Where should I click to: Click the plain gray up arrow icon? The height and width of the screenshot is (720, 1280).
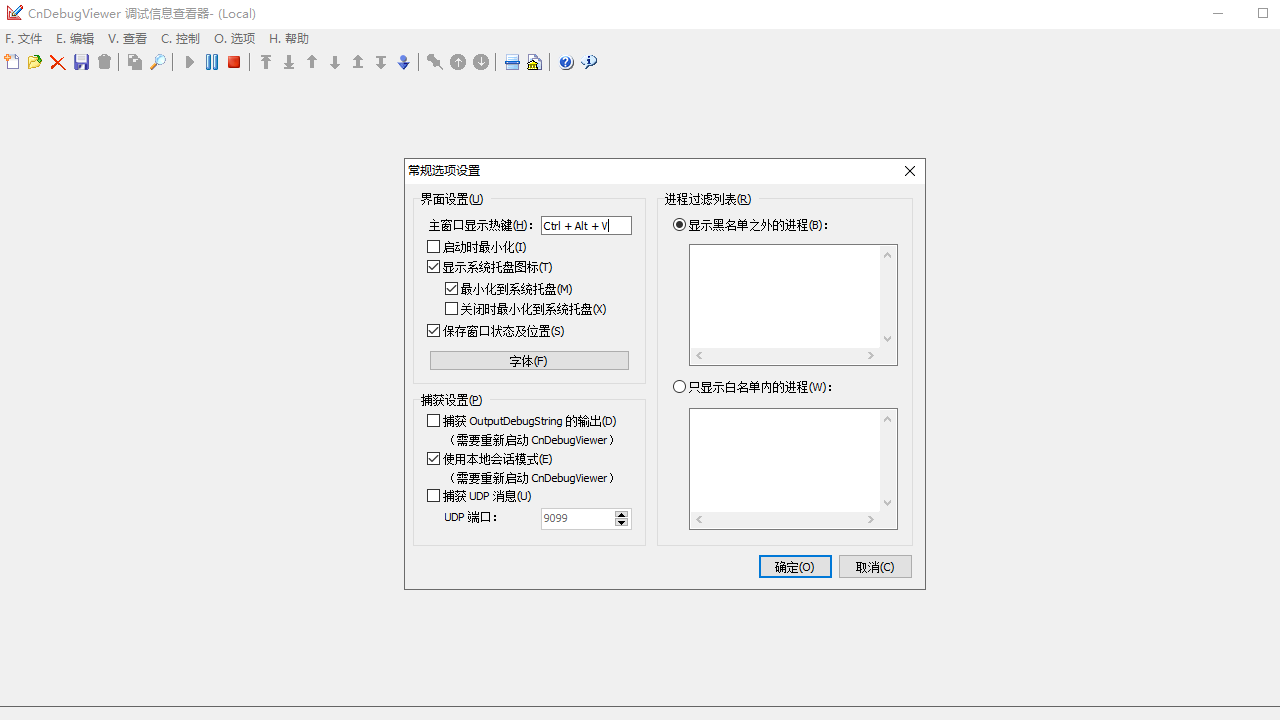[x=312, y=62]
